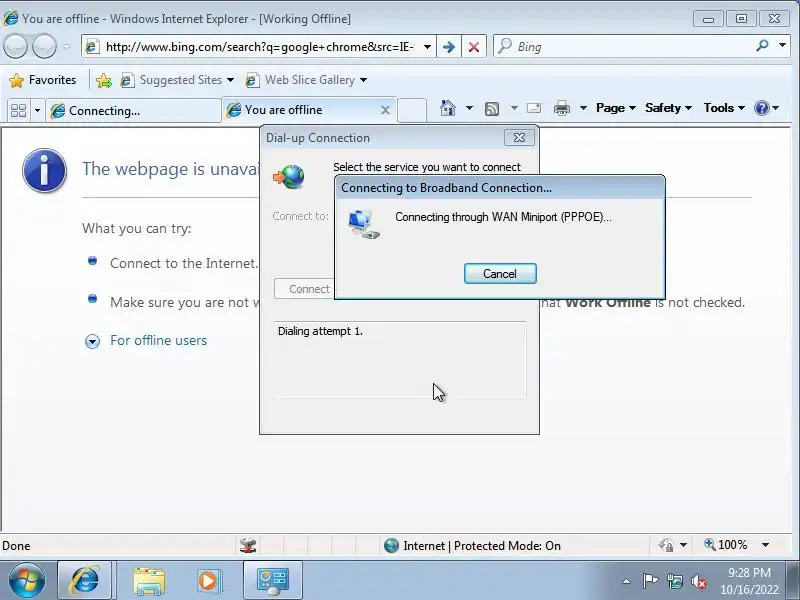Click the Home page icon

tap(447, 108)
